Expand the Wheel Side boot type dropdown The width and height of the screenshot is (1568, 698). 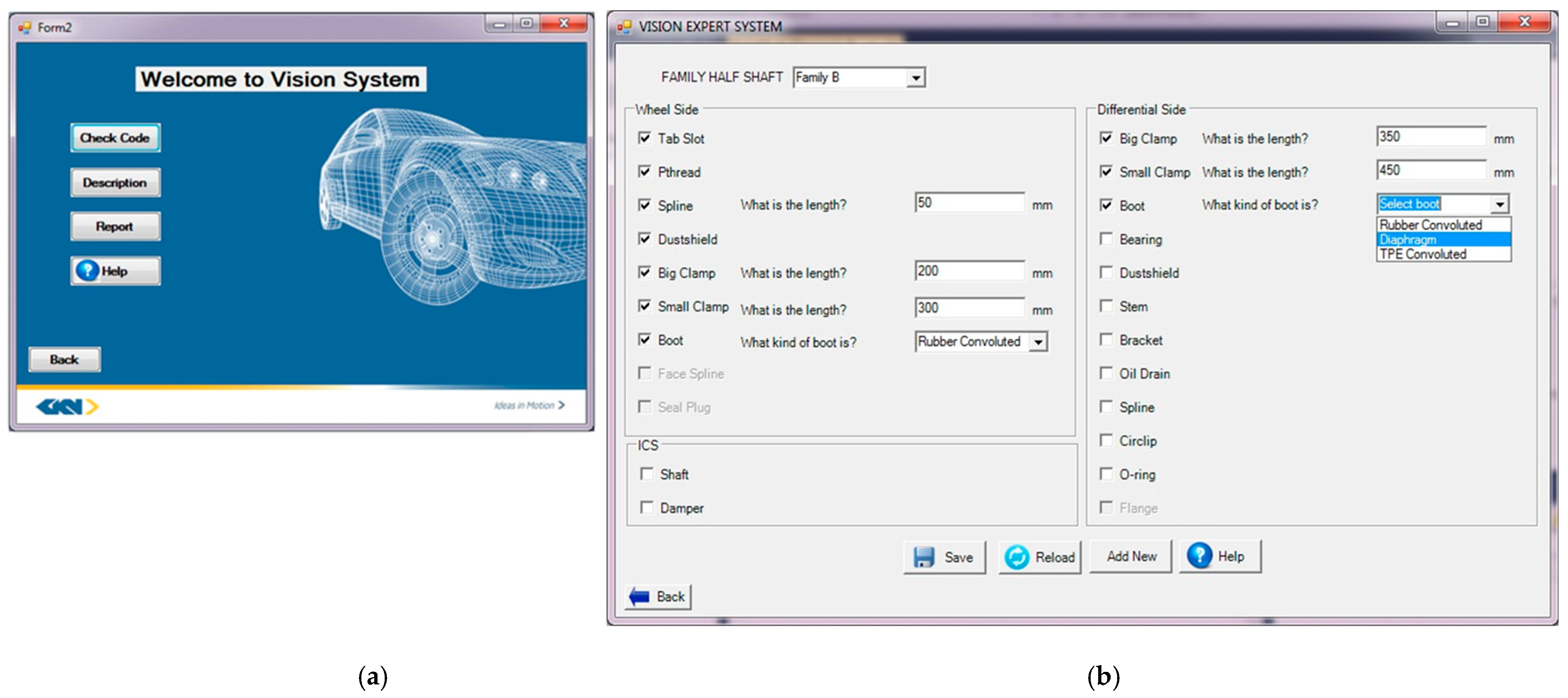click(1038, 342)
